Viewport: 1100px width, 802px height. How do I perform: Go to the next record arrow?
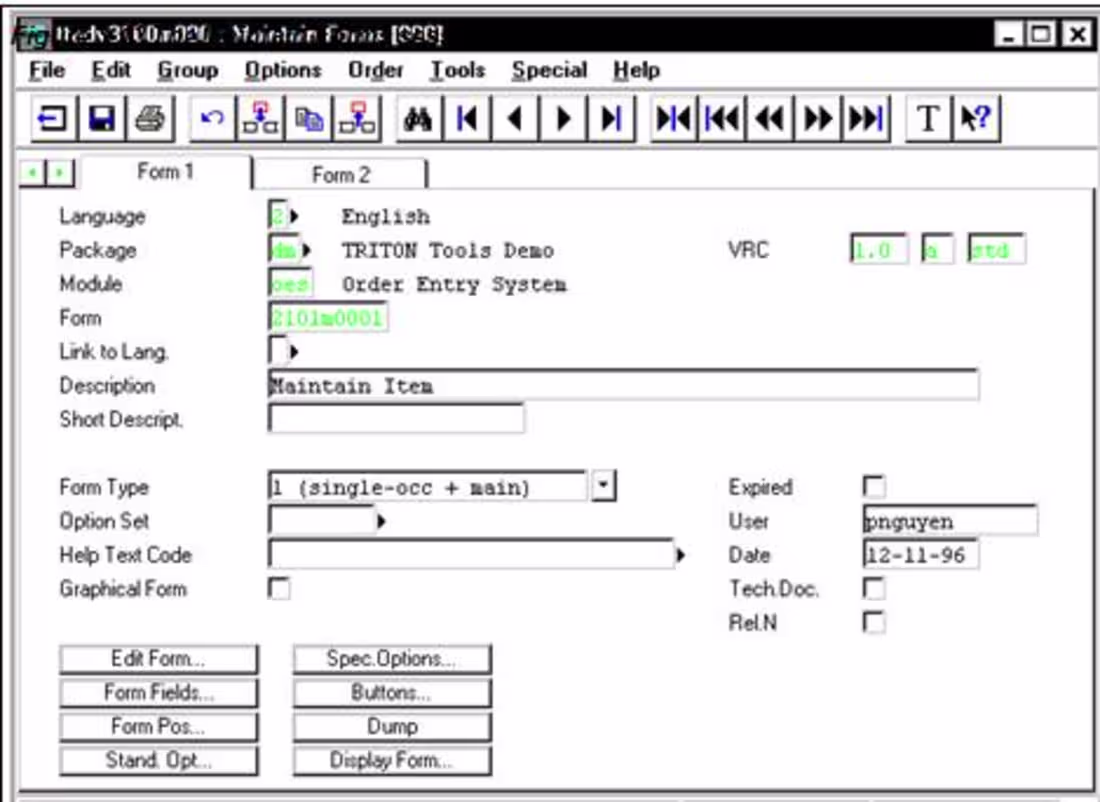pyautogui.click(x=563, y=119)
